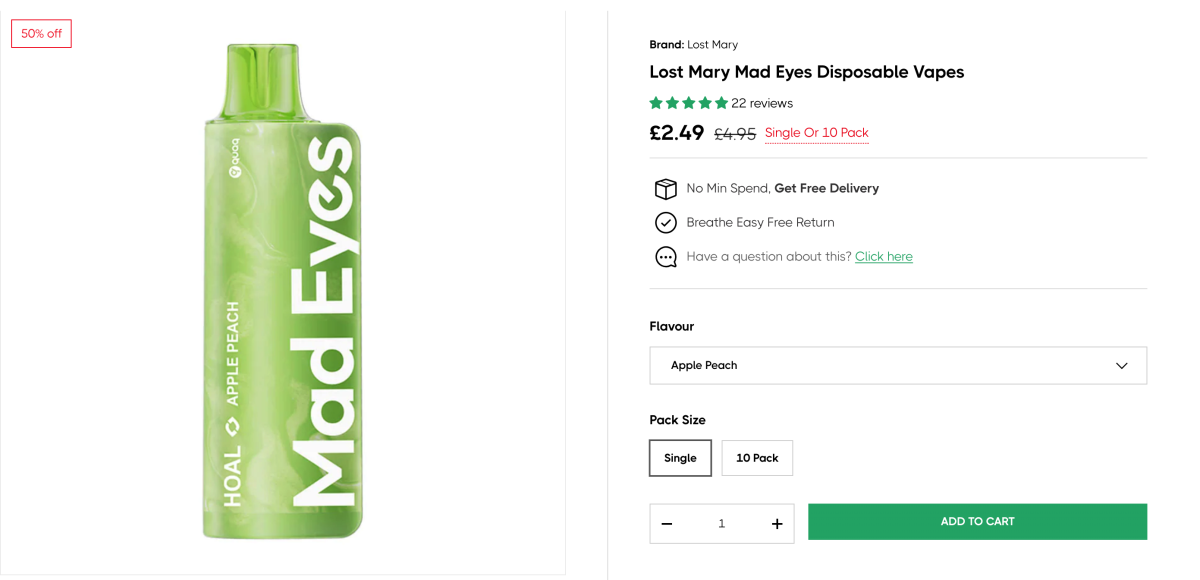Open the Click here question link
The width and height of the screenshot is (1200, 580).
pyautogui.click(x=883, y=257)
